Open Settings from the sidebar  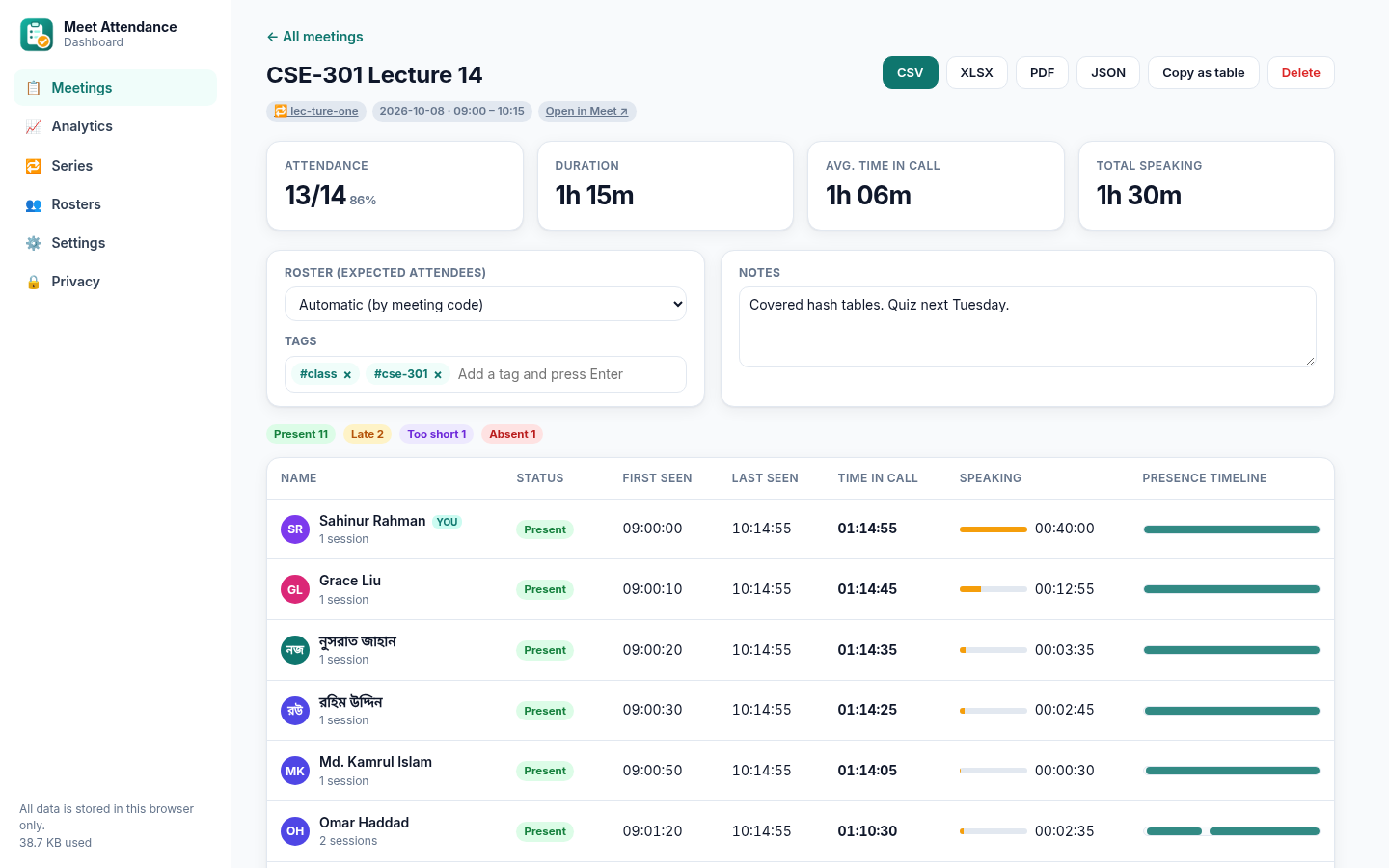115,243
